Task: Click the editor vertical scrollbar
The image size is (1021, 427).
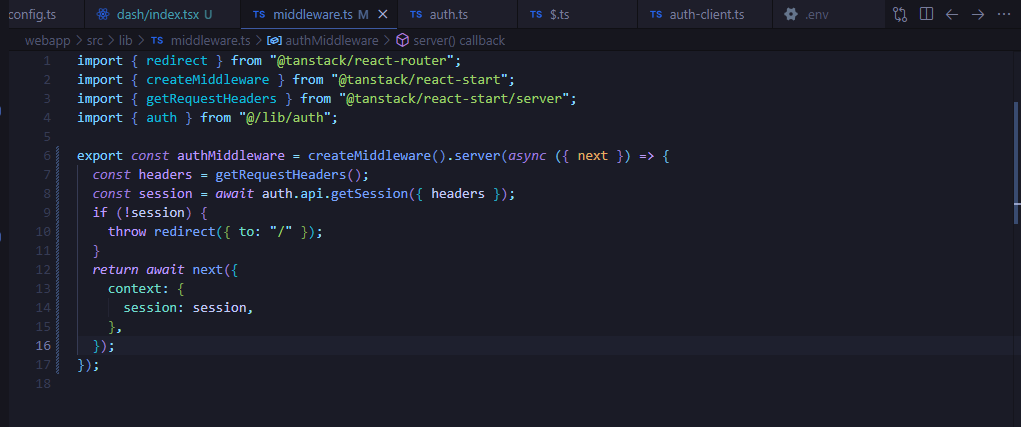Action: 1017,163
